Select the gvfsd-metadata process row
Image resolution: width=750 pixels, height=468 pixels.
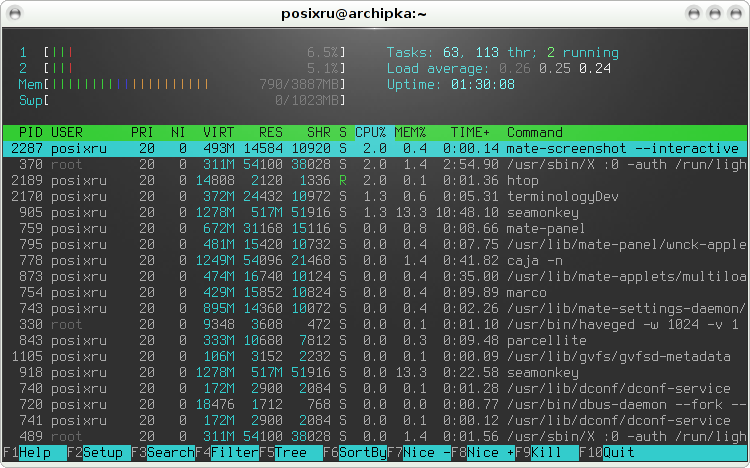pyautogui.click(x=375, y=357)
